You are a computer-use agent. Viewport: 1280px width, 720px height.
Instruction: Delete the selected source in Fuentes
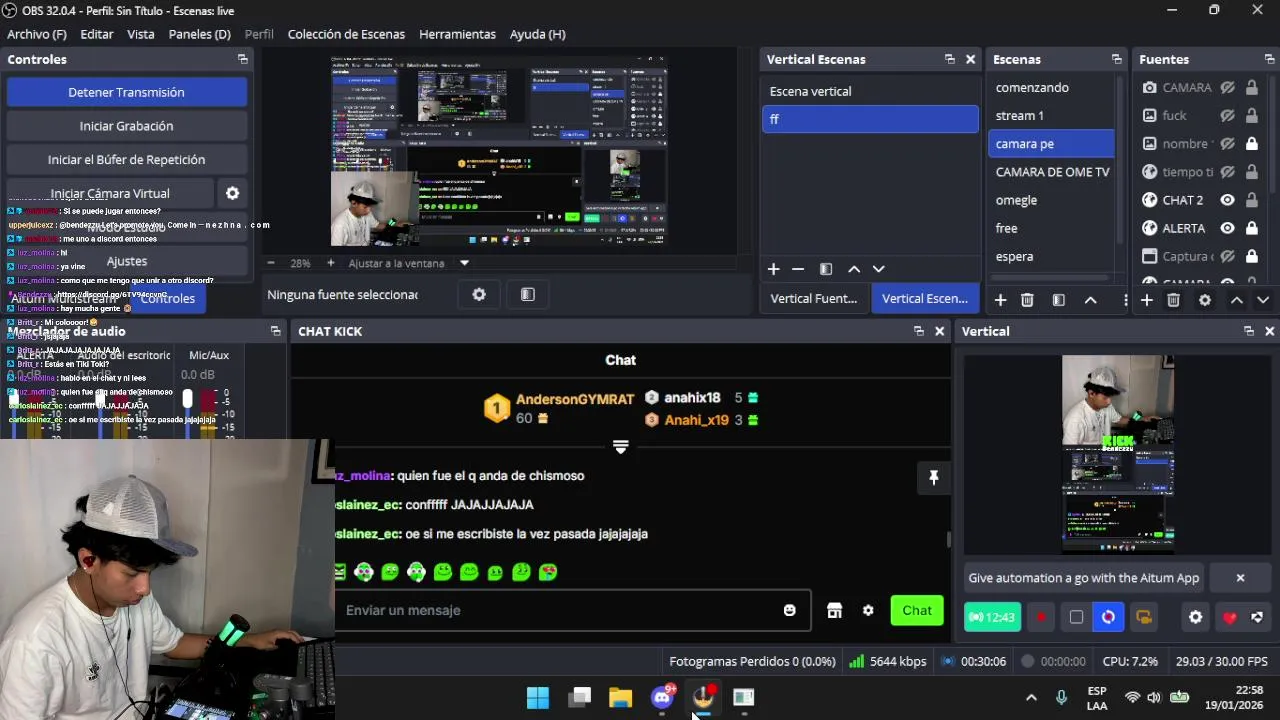pos(1174,300)
